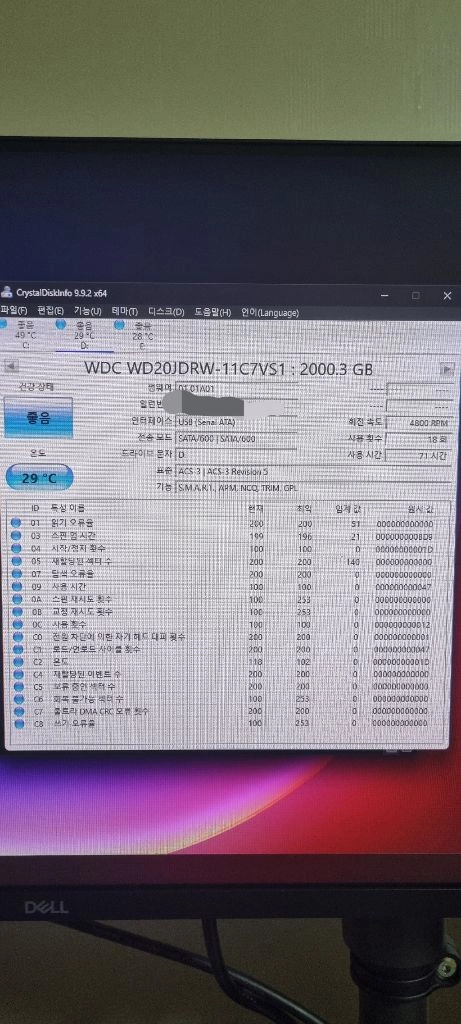Screen dimensions: 461x1024
Task: Click the status dot for attribute 0A
Action: [16, 598]
